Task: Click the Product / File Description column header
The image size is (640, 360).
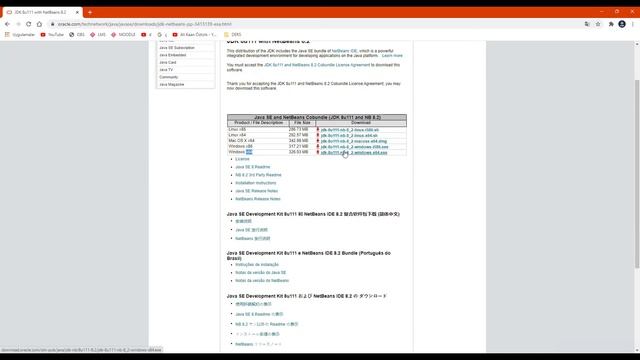Action: [x=258, y=123]
